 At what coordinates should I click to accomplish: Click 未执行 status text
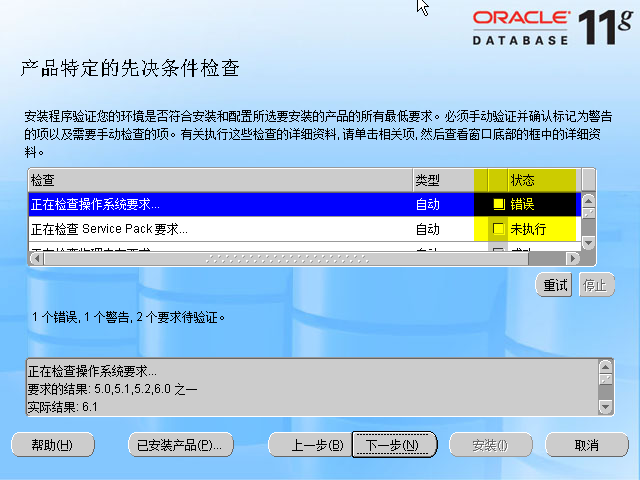pos(528,229)
